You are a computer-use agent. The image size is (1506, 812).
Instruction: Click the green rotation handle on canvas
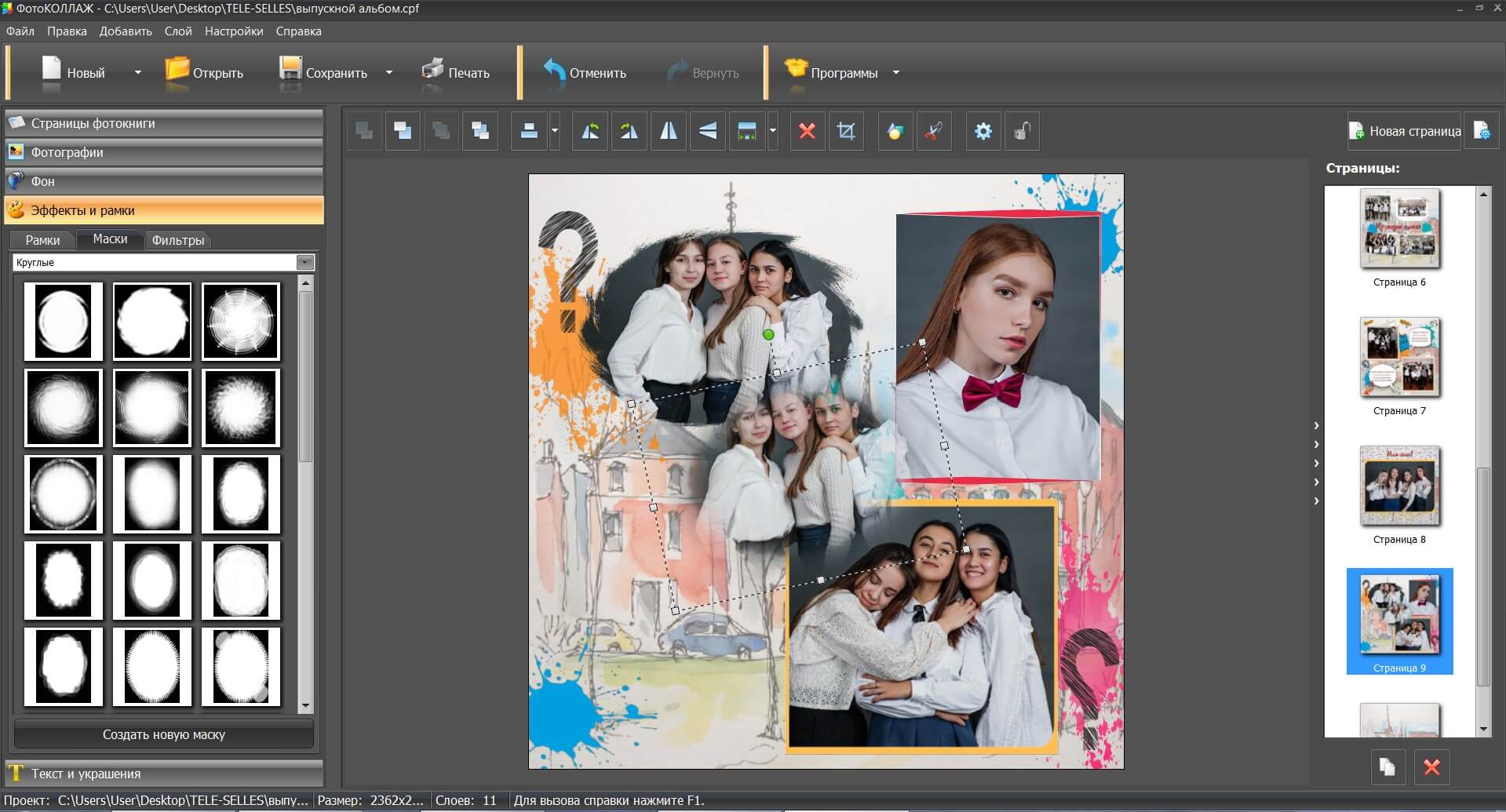pos(769,335)
